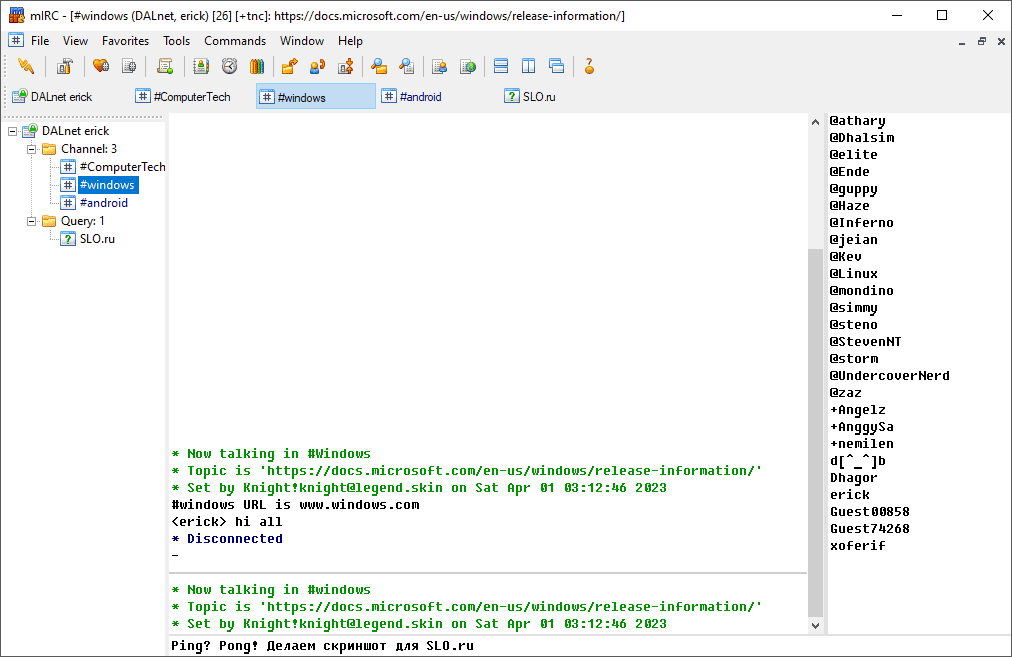The height and width of the screenshot is (657, 1012).
Task: Cascade windows via toolbar icon
Action: tap(556, 66)
